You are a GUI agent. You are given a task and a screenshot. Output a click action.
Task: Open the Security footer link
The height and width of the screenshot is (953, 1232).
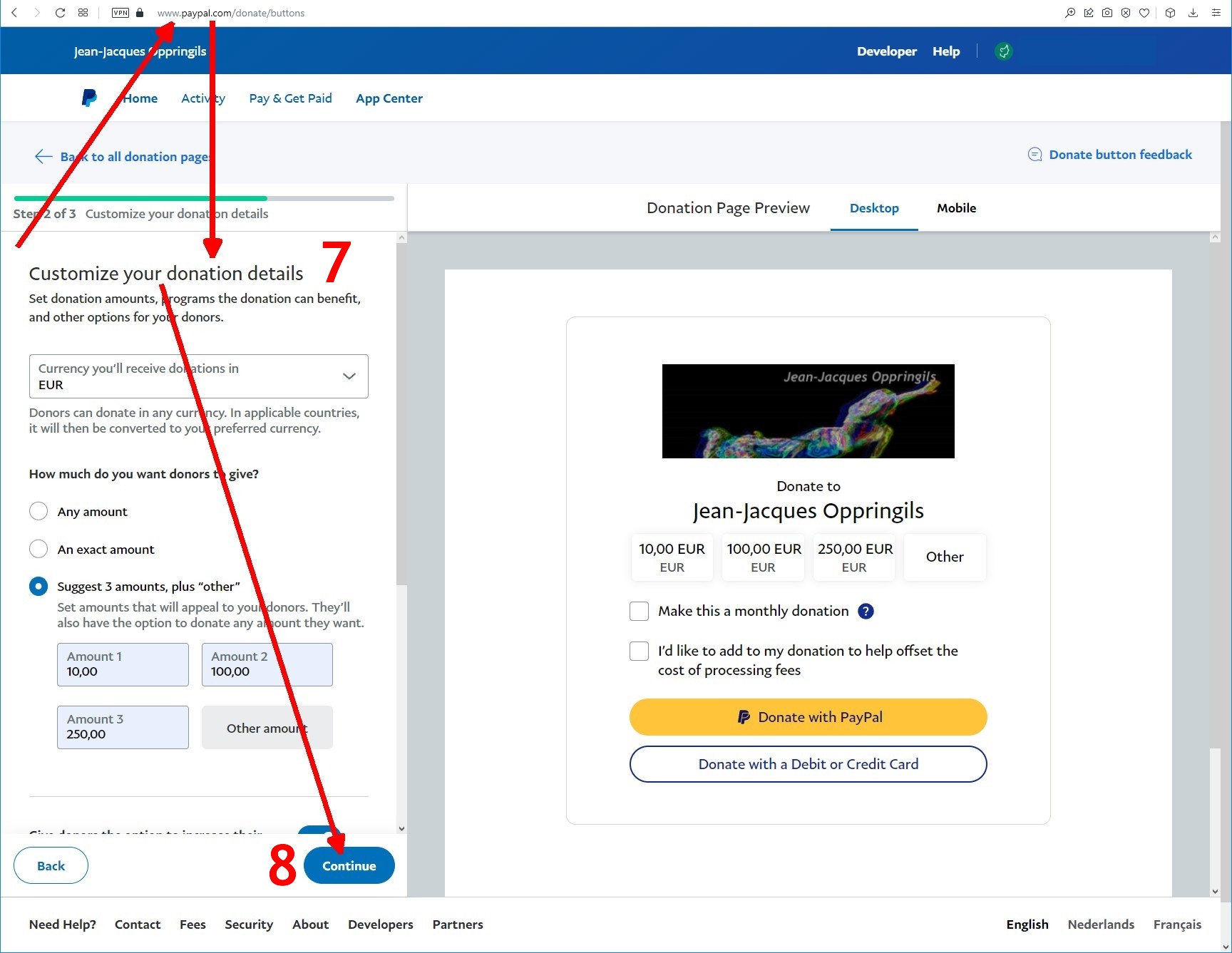point(249,924)
